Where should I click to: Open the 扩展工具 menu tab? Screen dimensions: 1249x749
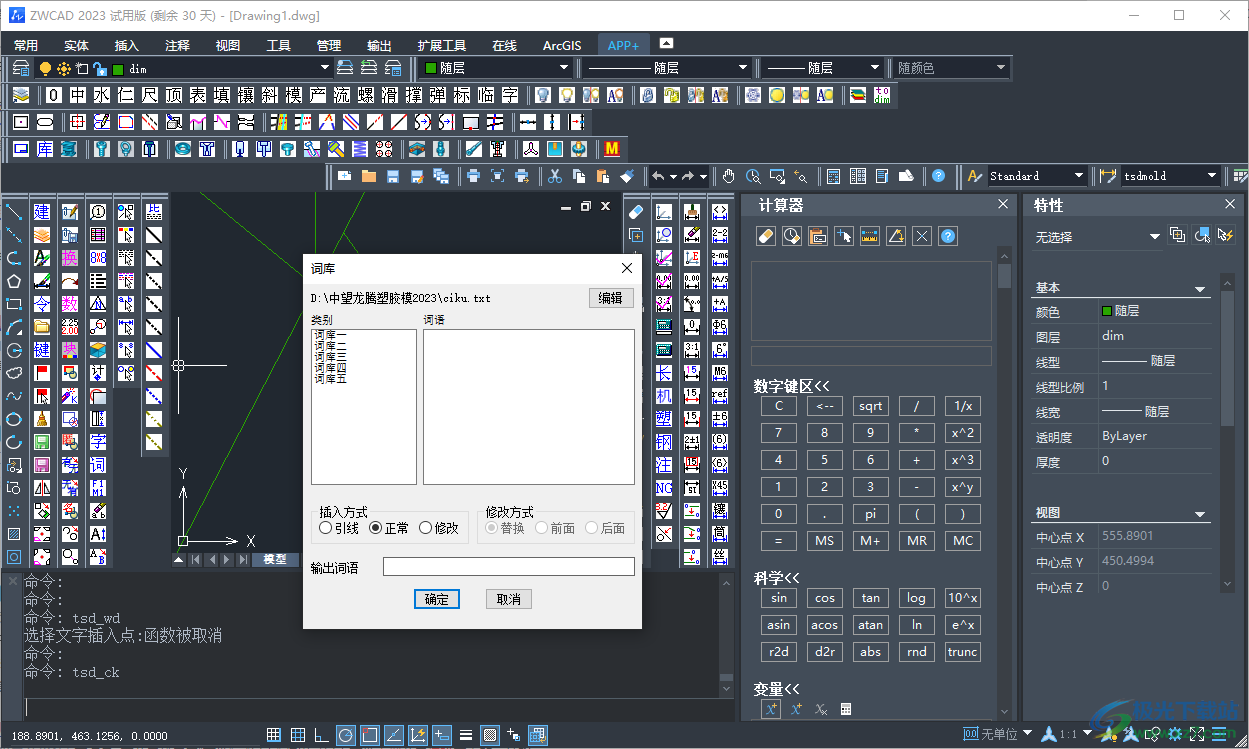[x=441, y=45]
